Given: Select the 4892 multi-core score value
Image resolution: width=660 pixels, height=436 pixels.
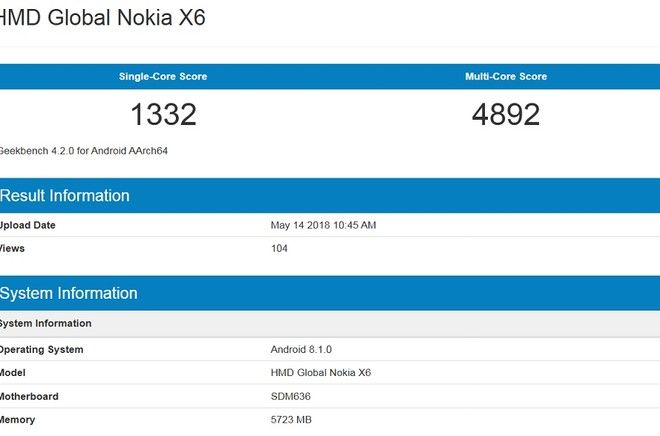Looking at the screenshot, I should tap(506, 114).
